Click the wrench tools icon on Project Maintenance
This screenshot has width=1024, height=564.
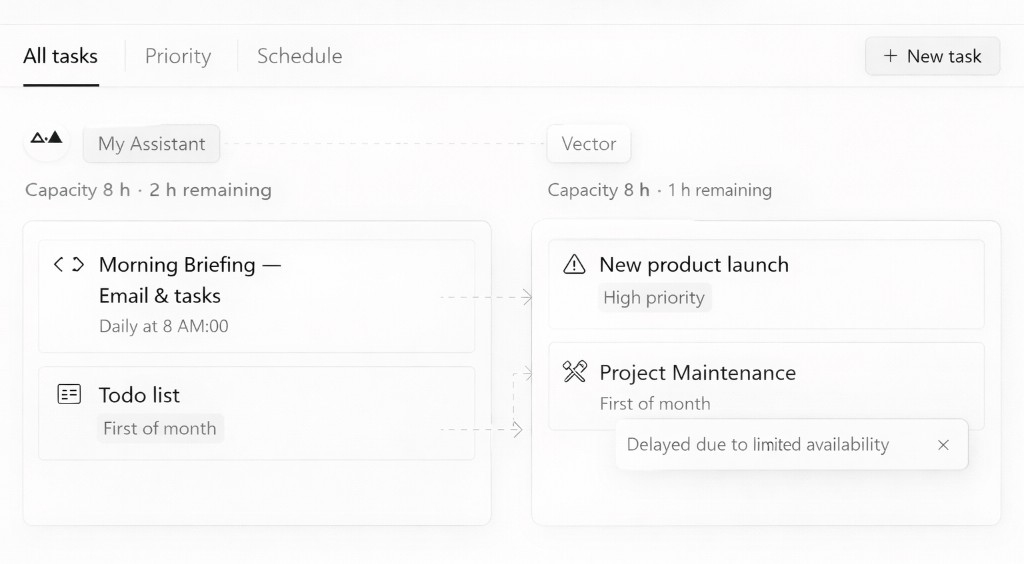coord(574,373)
